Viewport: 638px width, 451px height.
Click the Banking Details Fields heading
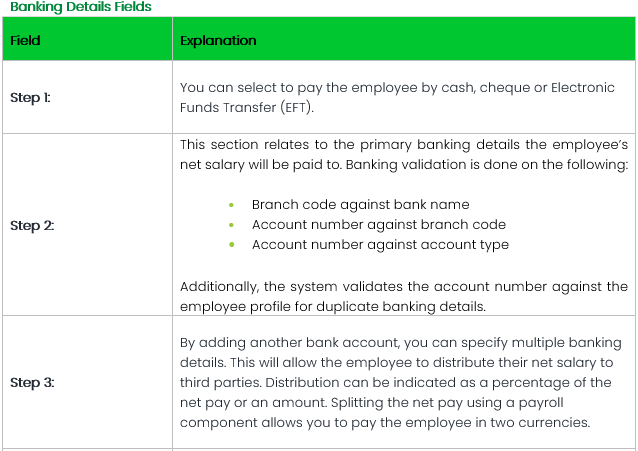81,7
